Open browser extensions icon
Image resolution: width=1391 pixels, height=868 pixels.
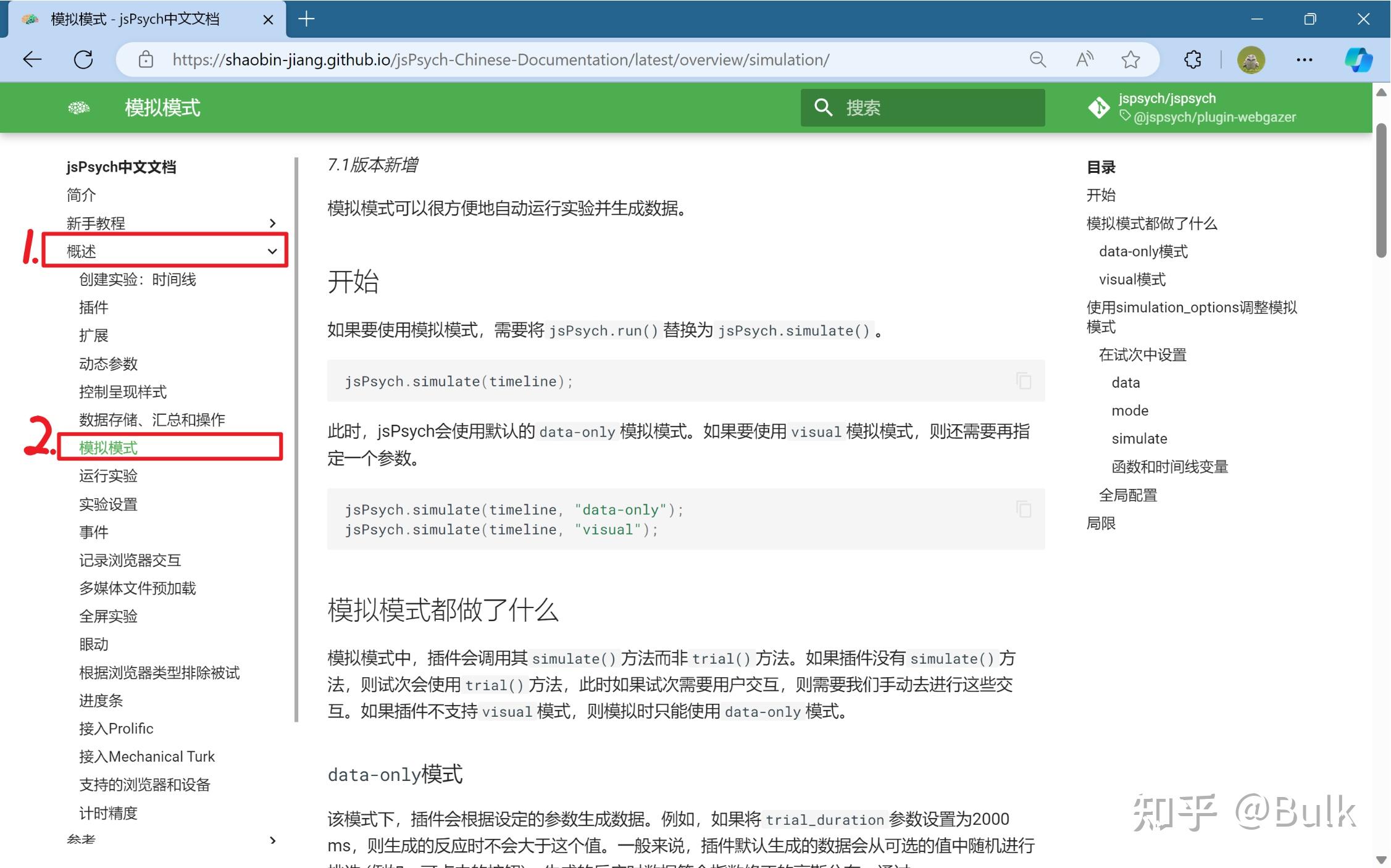[1192, 59]
